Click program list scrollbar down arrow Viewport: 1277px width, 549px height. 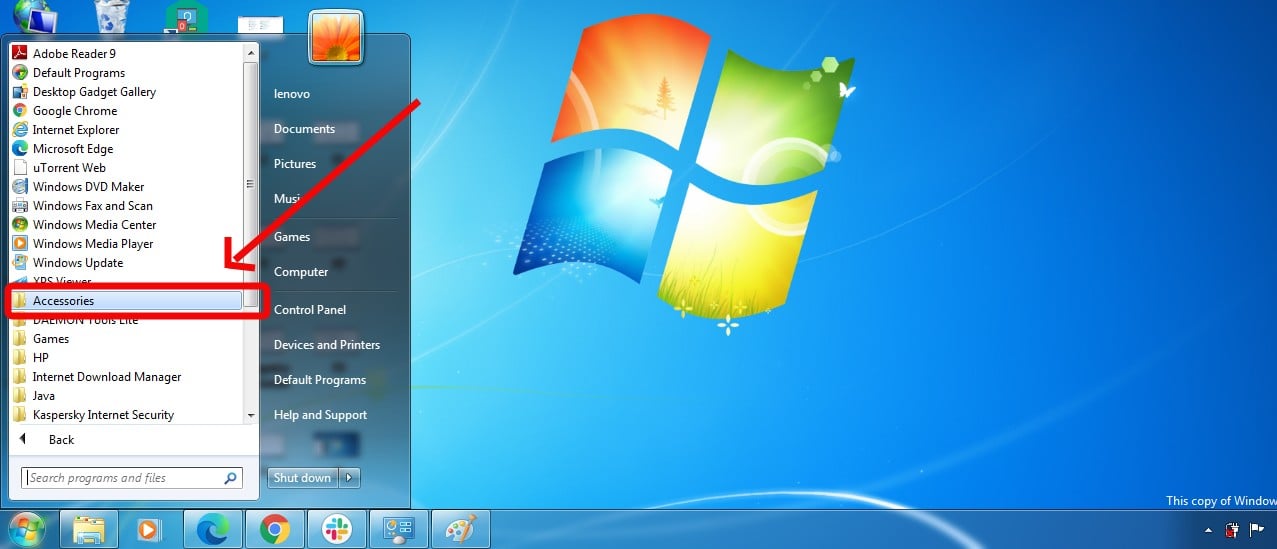pyautogui.click(x=251, y=415)
